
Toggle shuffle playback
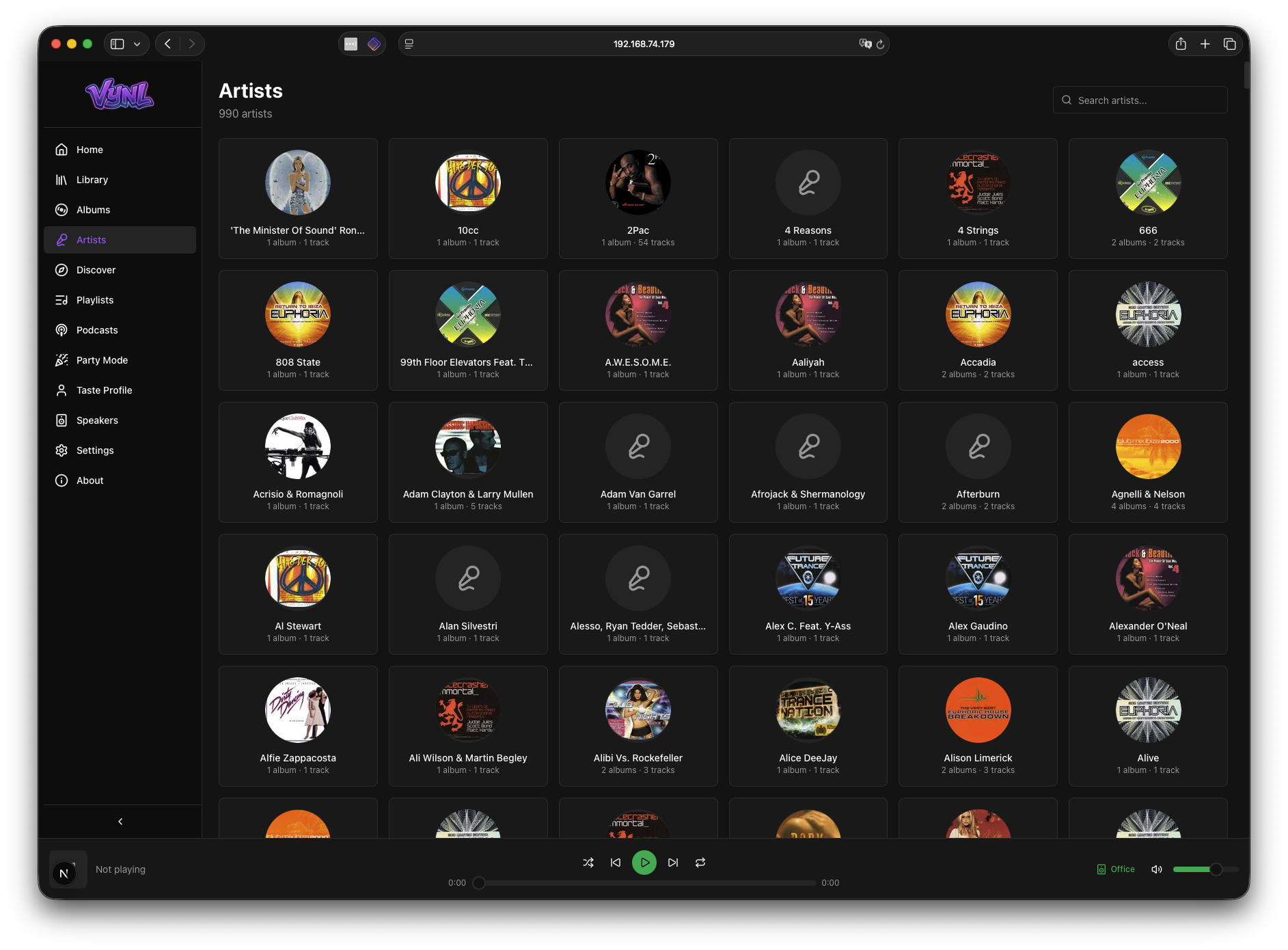click(x=588, y=863)
